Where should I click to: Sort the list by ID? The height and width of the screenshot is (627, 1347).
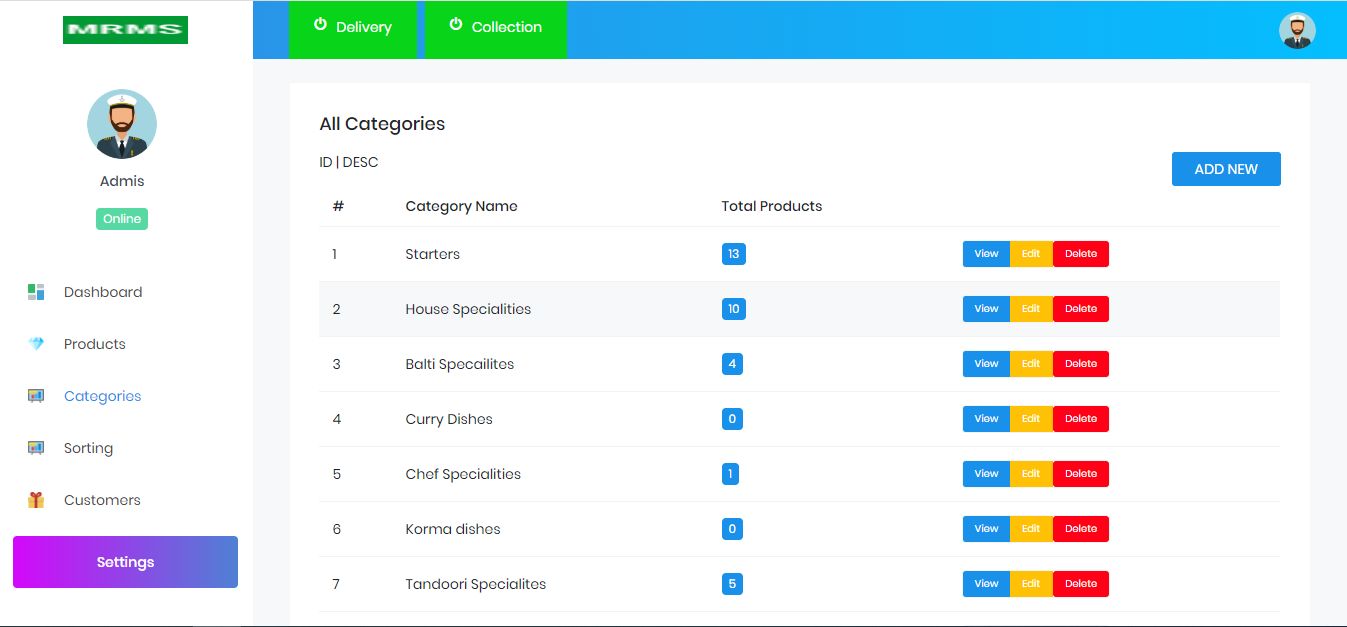pos(325,162)
